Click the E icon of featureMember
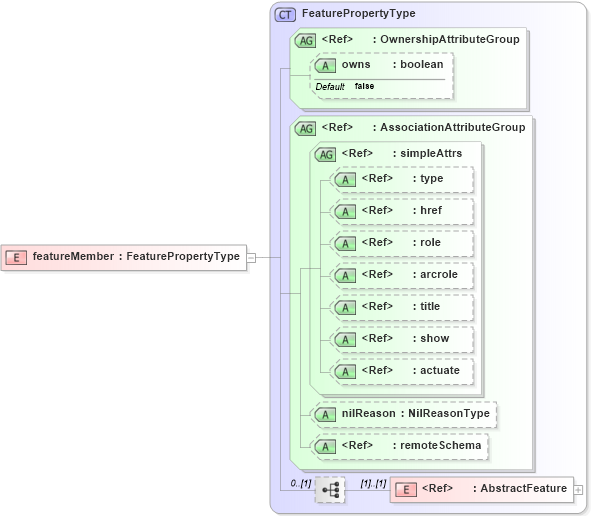592x516 pixels. pos(16,258)
